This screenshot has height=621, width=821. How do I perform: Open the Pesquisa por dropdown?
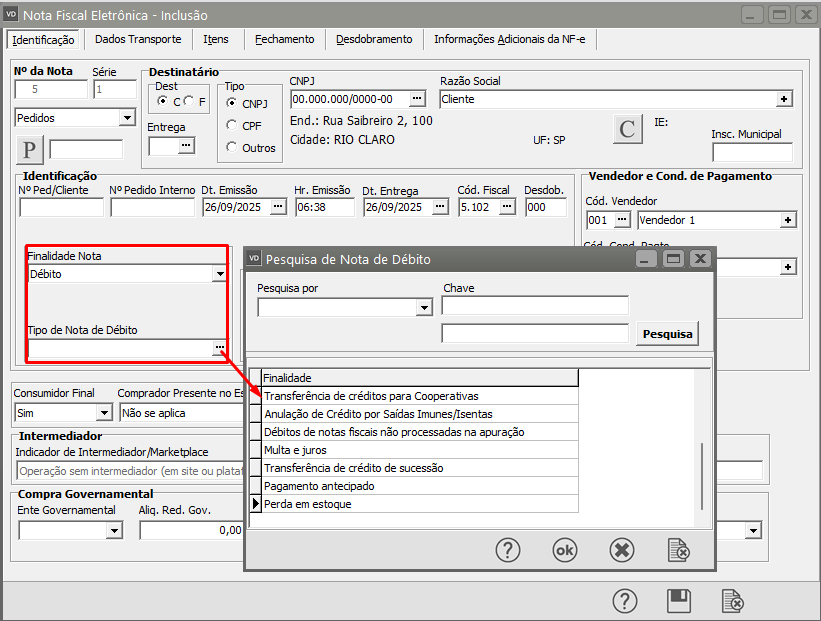point(423,308)
